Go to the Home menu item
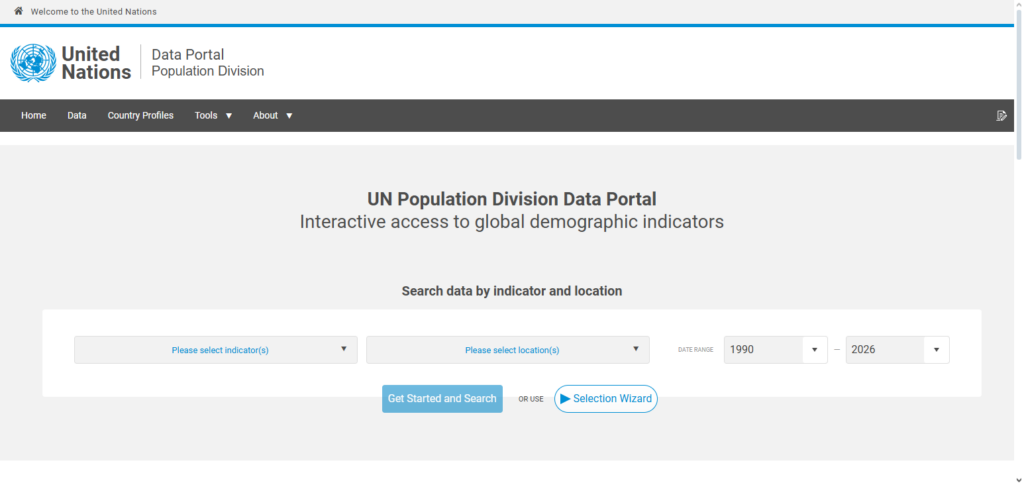 pyautogui.click(x=33, y=116)
